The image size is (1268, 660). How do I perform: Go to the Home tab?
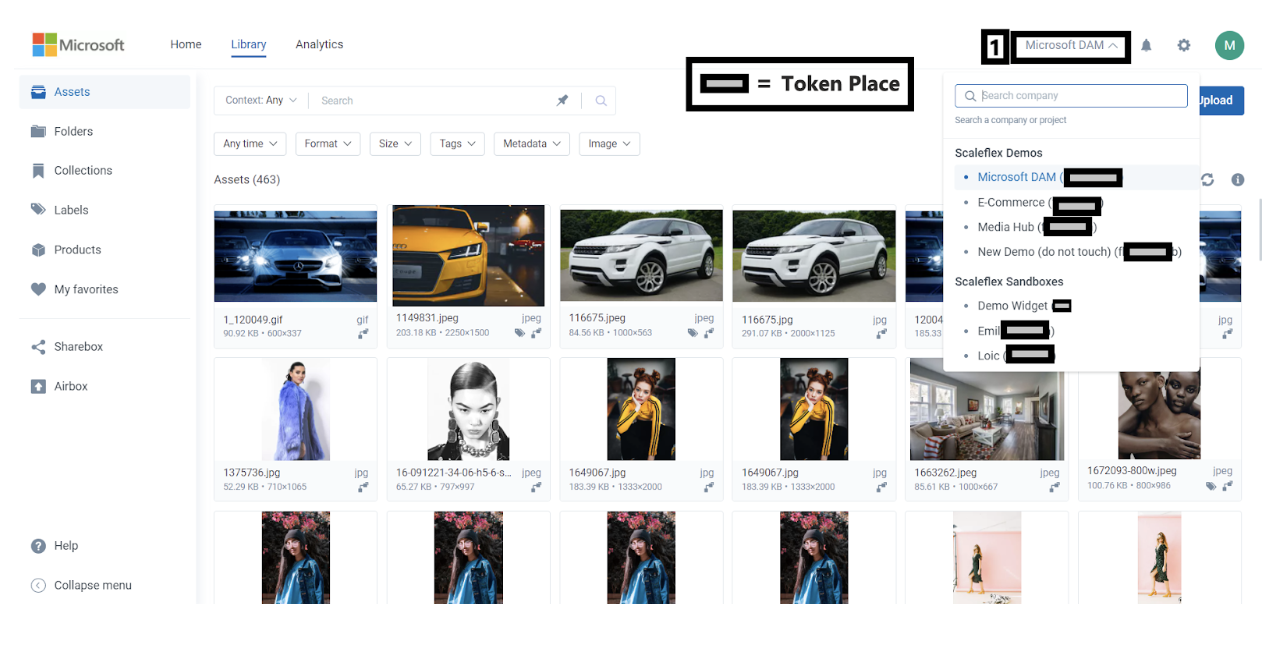pos(186,45)
